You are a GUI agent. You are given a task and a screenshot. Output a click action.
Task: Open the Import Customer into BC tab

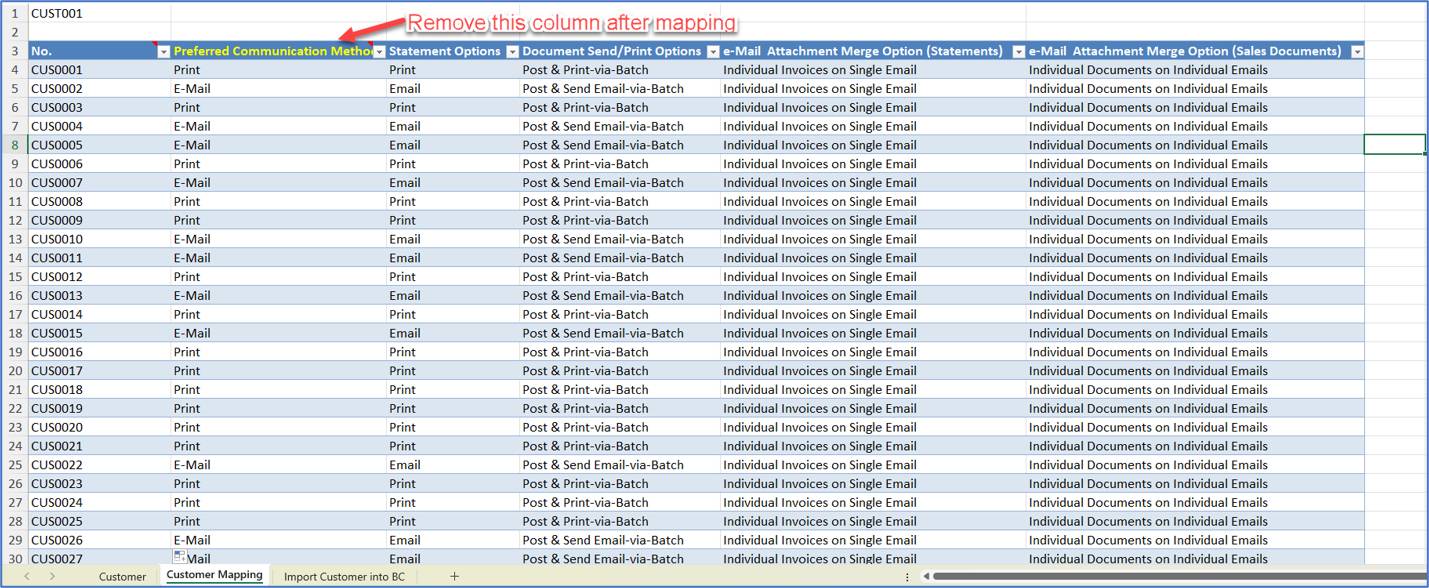pyautogui.click(x=344, y=576)
